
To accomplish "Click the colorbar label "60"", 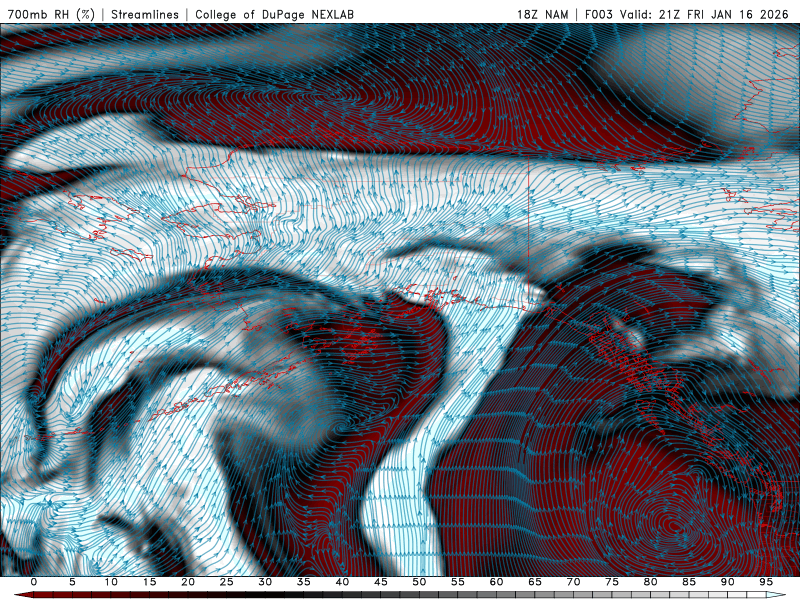I will [x=496, y=582].
